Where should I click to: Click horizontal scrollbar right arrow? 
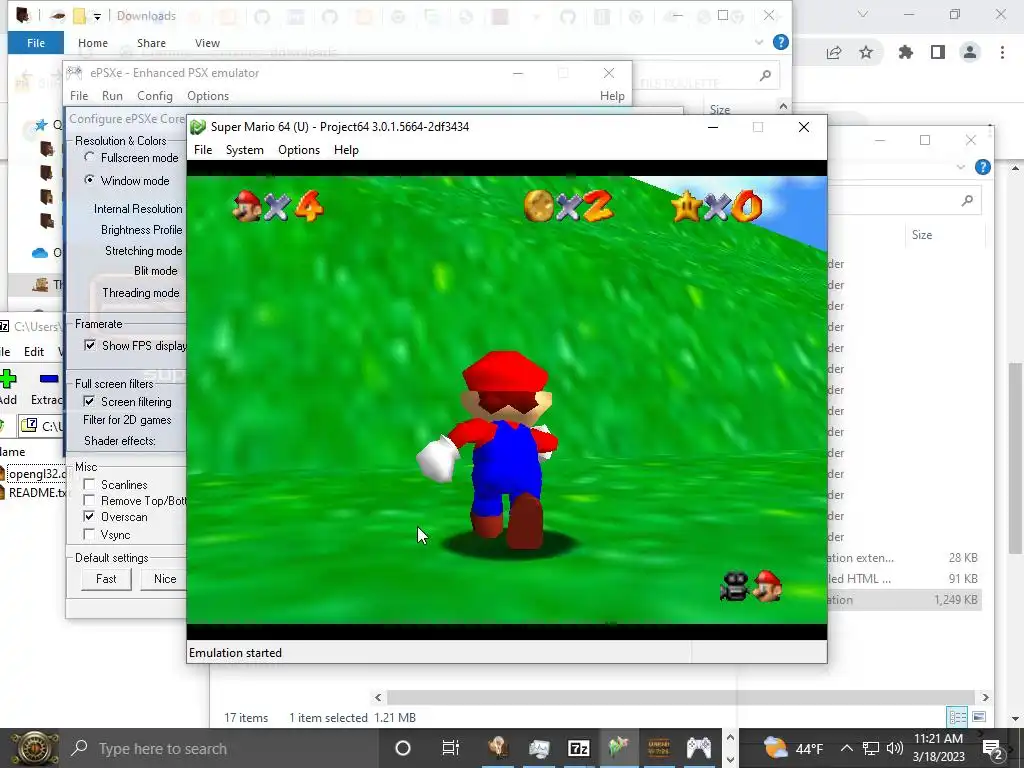click(985, 697)
